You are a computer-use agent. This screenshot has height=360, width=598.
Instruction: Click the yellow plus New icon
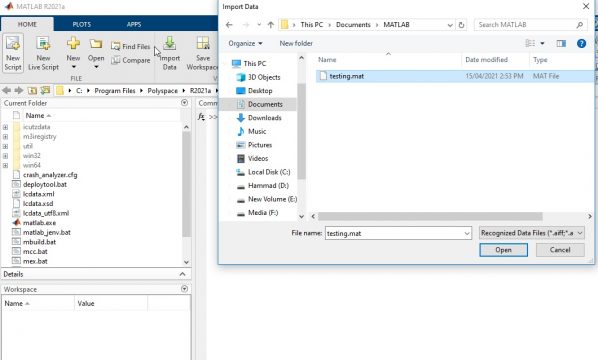73,43
